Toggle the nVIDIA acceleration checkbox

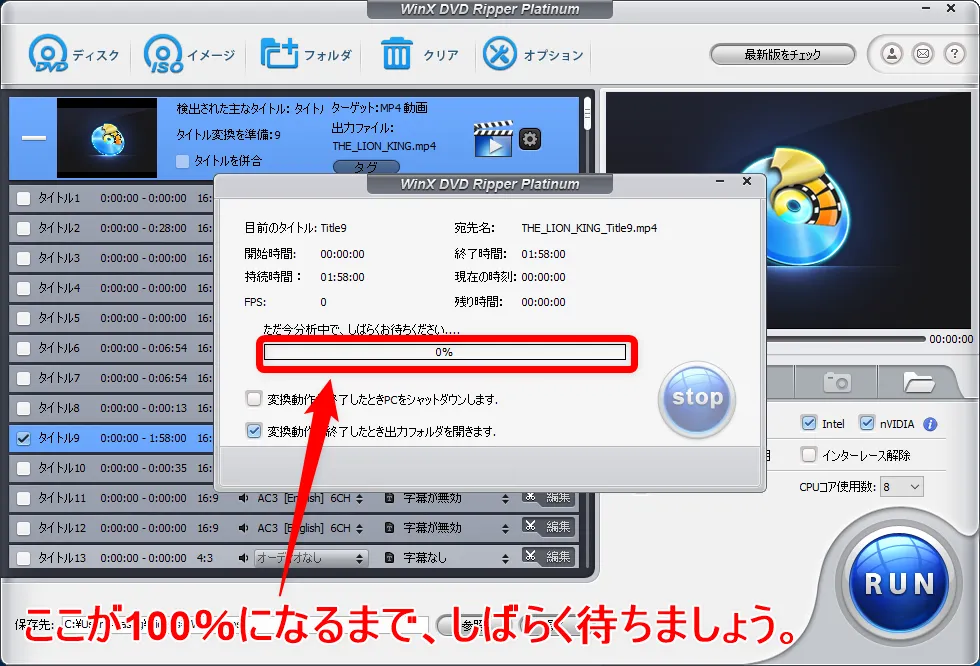click(867, 423)
